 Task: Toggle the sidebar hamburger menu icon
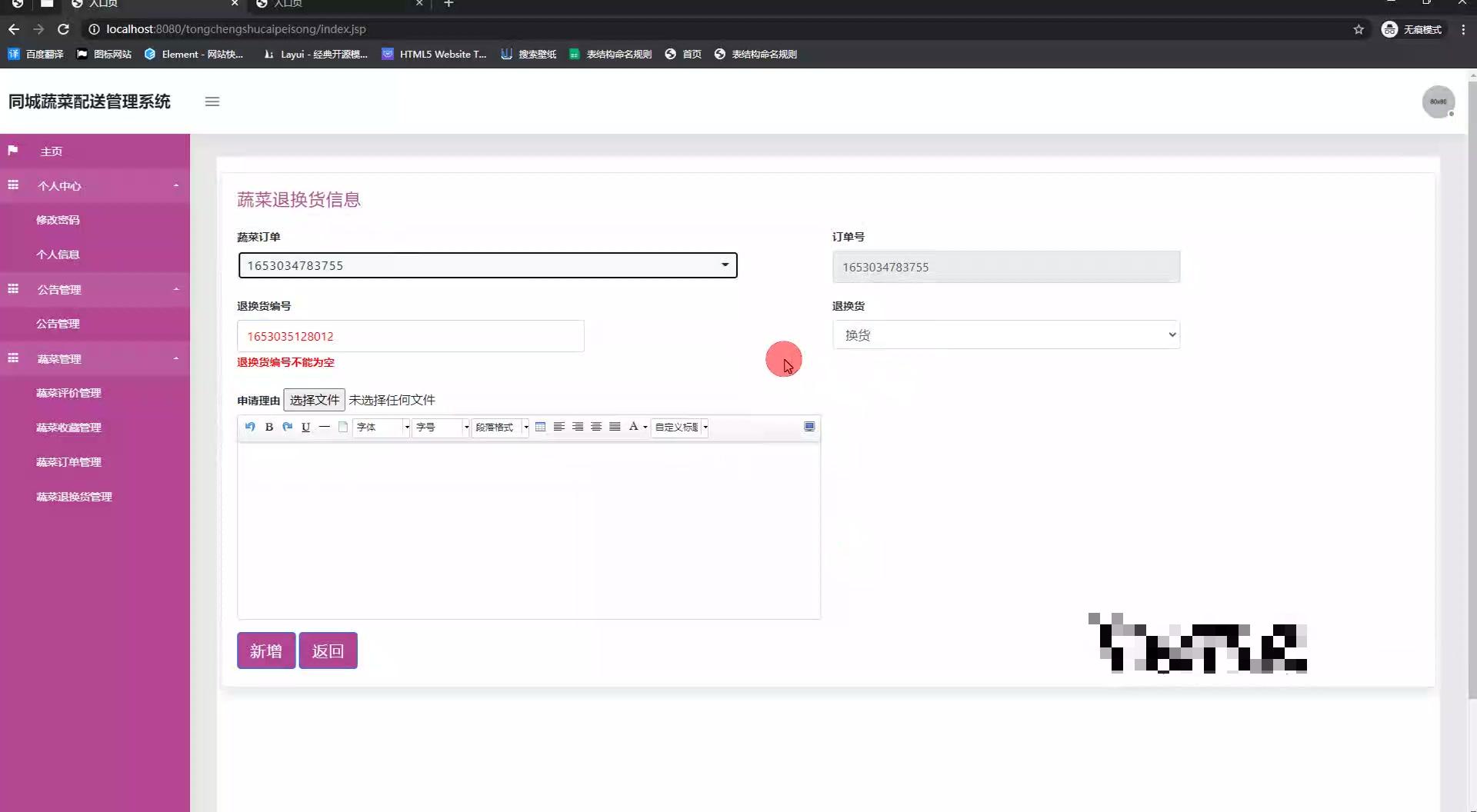click(x=212, y=101)
